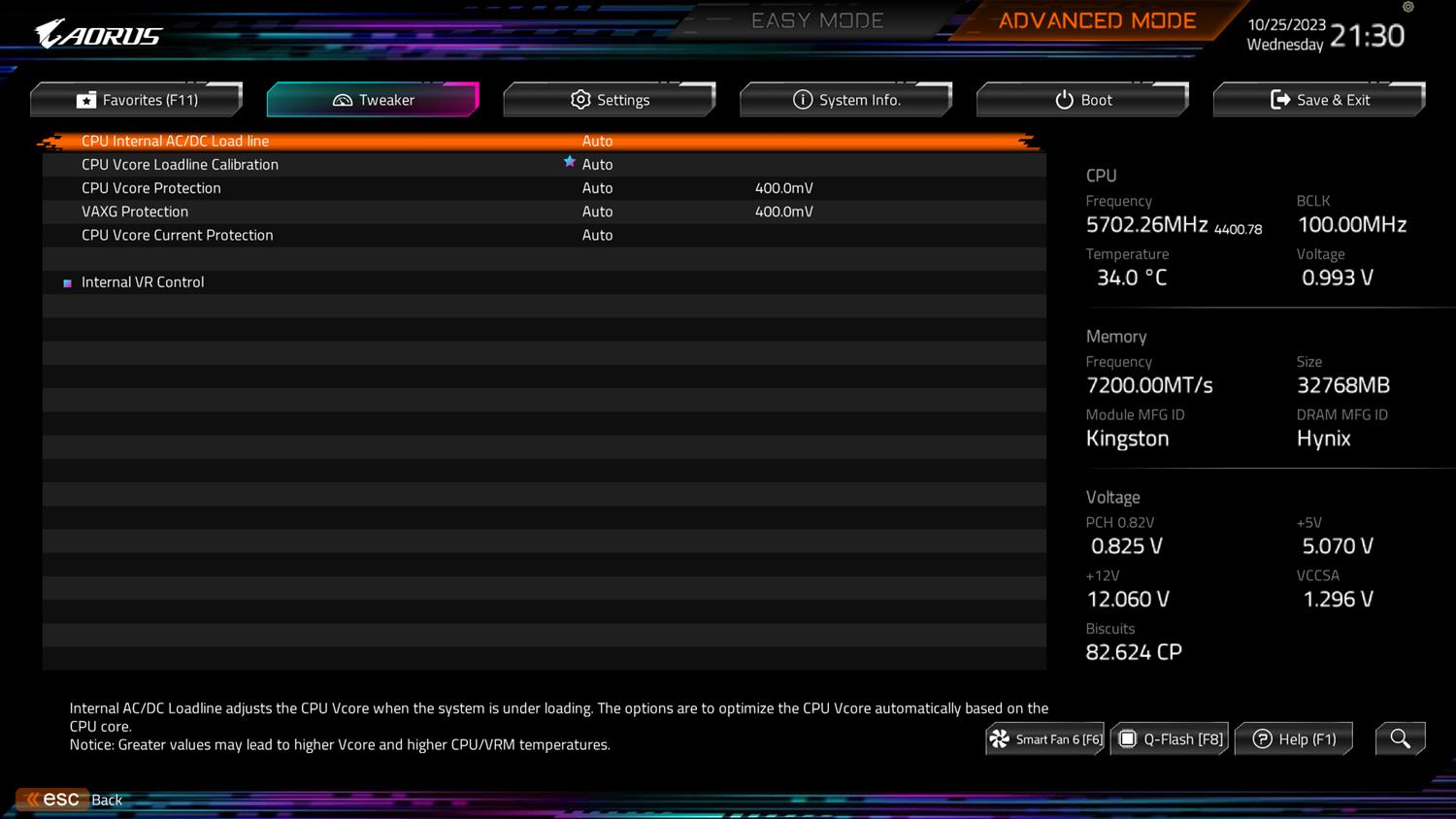
Task: Launch the Q-Flash utility
Action: 1171,739
